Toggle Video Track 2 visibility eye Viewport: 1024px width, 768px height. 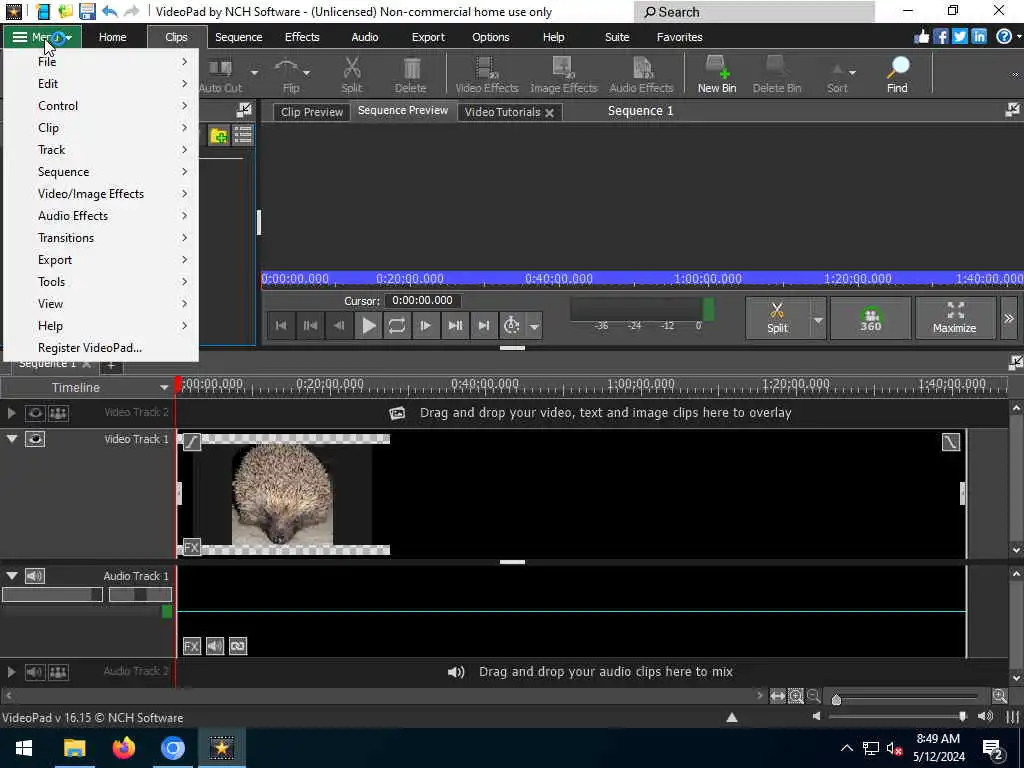pyautogui.click(x=35, y=413)
